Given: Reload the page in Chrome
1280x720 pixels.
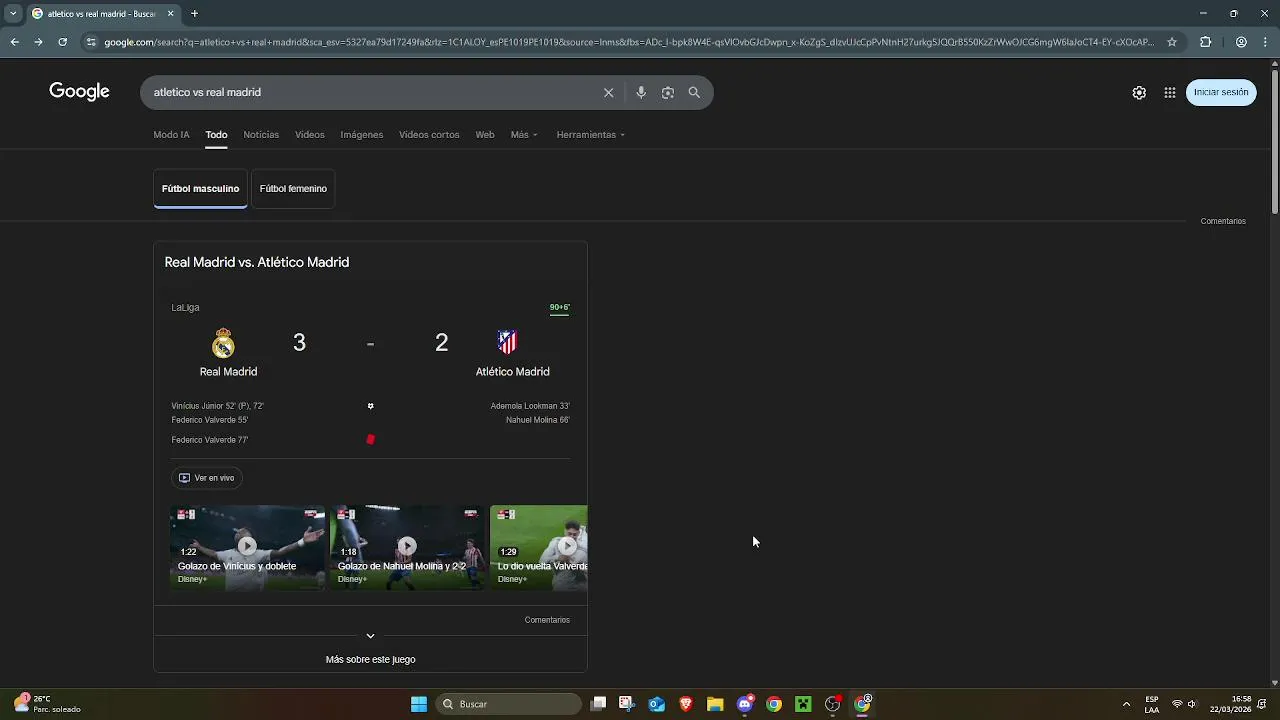Looking at the screenshot, I should point(62,42).
